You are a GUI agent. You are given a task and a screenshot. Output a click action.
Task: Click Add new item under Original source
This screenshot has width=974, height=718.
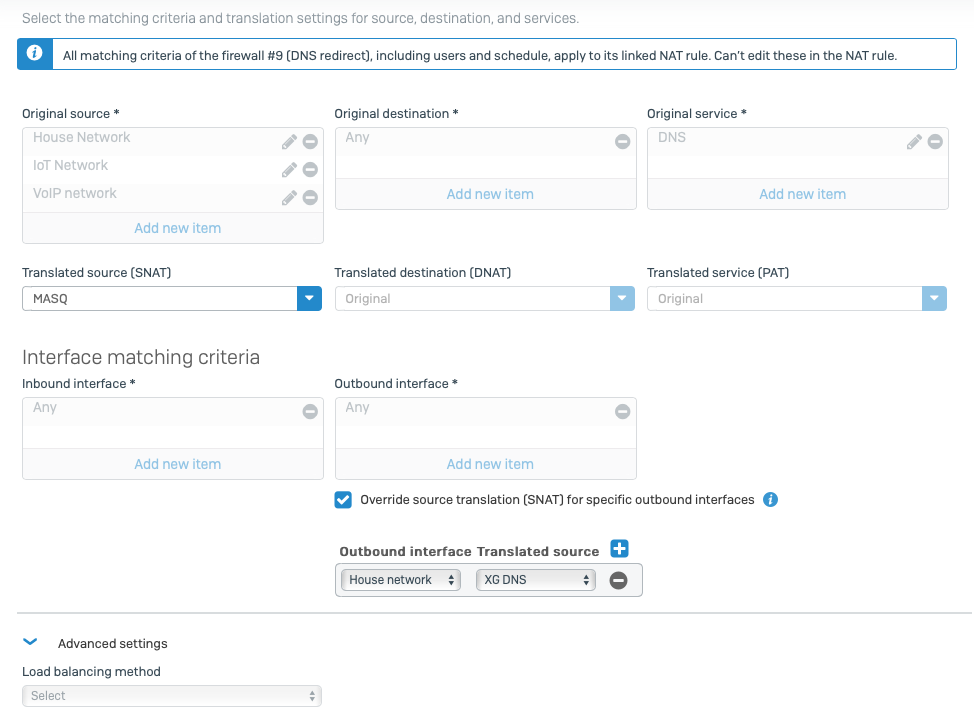(178, 228)
